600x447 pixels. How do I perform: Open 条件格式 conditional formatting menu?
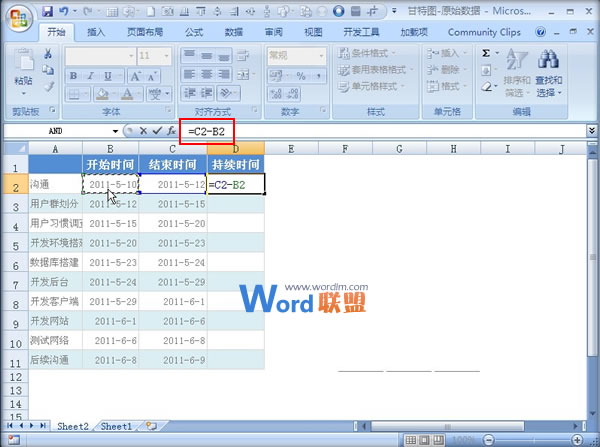[367, 53]
